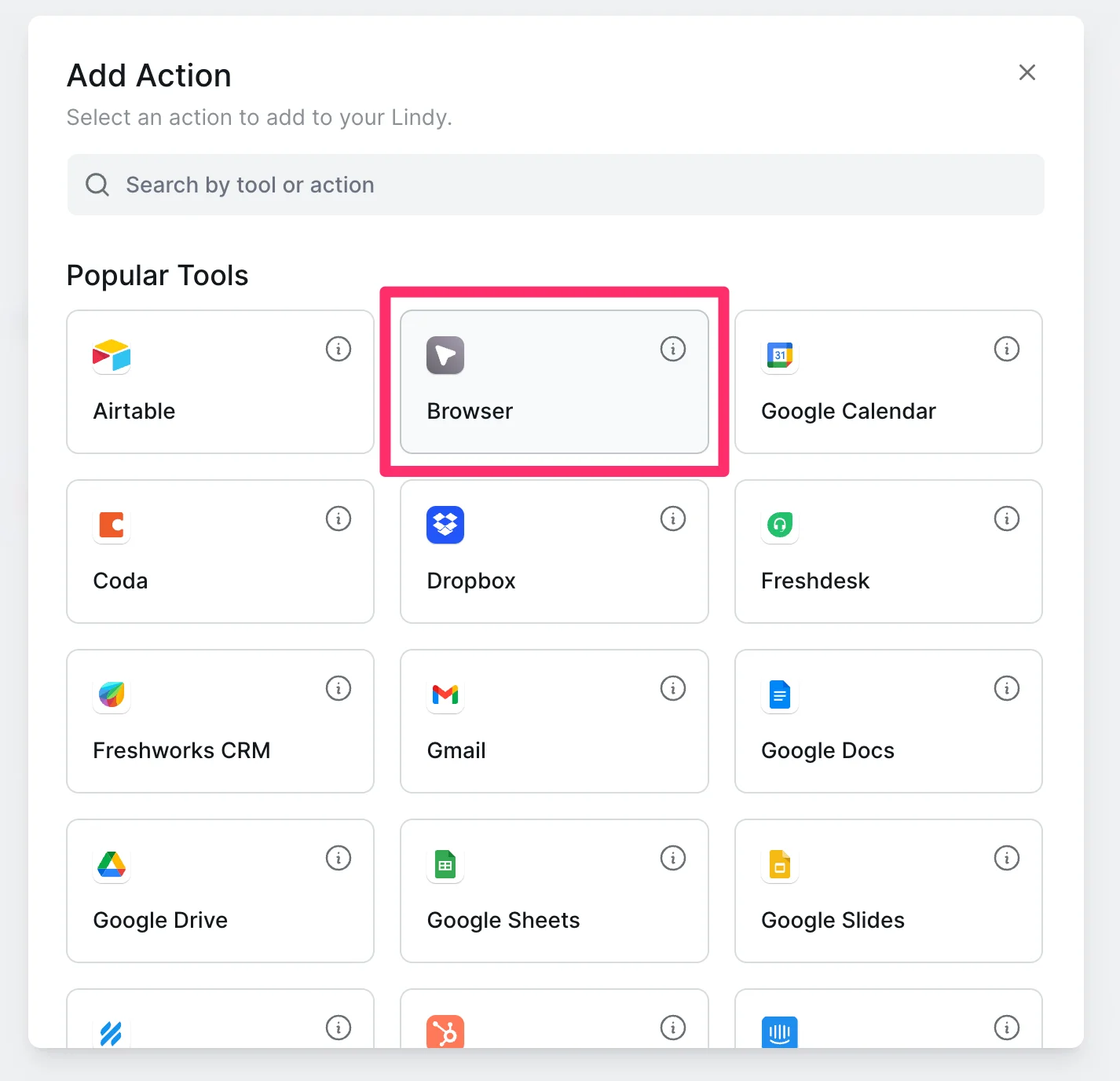Show info for Browser tool
This screenshot has width=1120, height=1081.
(673, 349)
